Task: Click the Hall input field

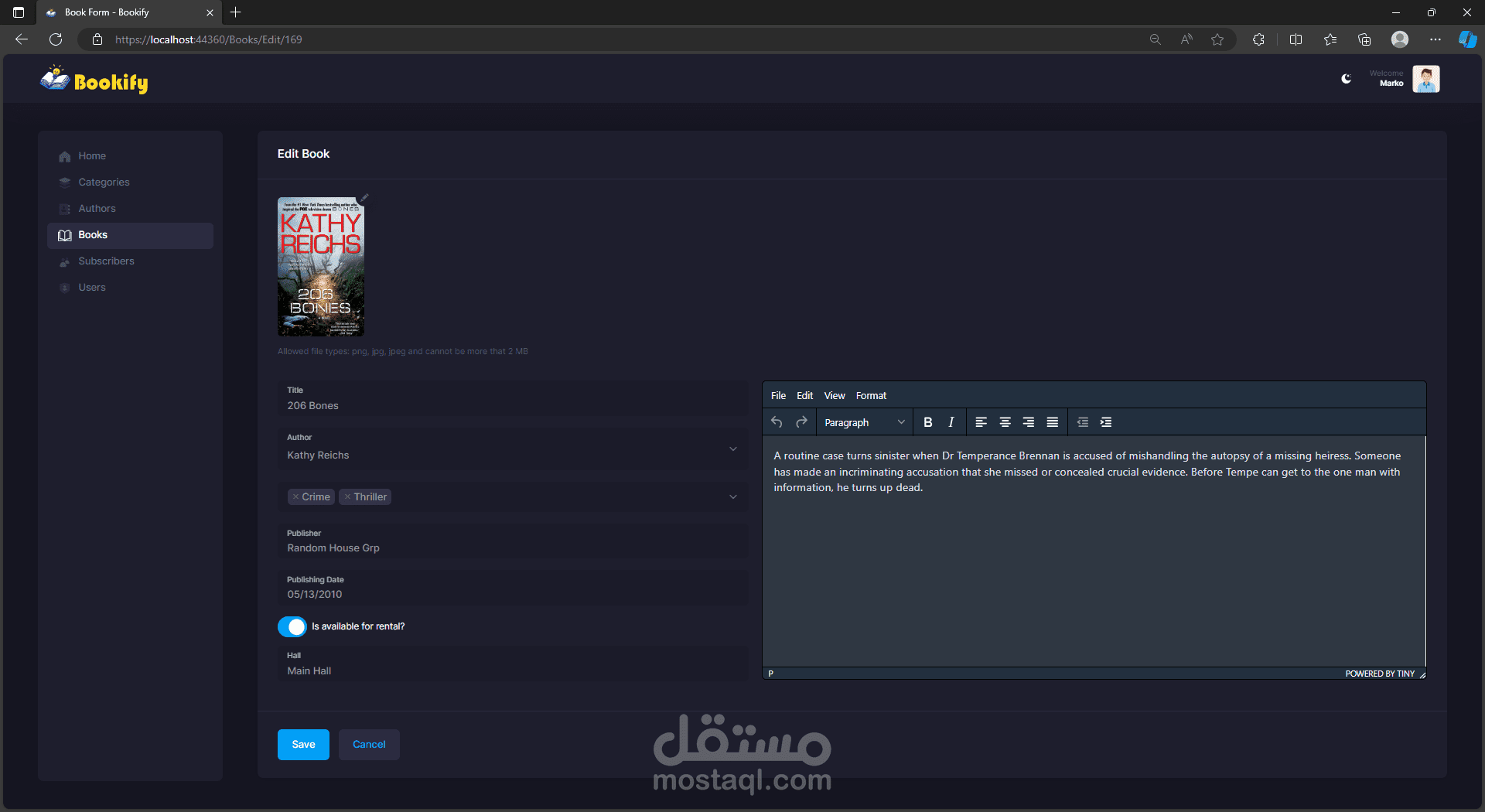Action: [513, 664]
